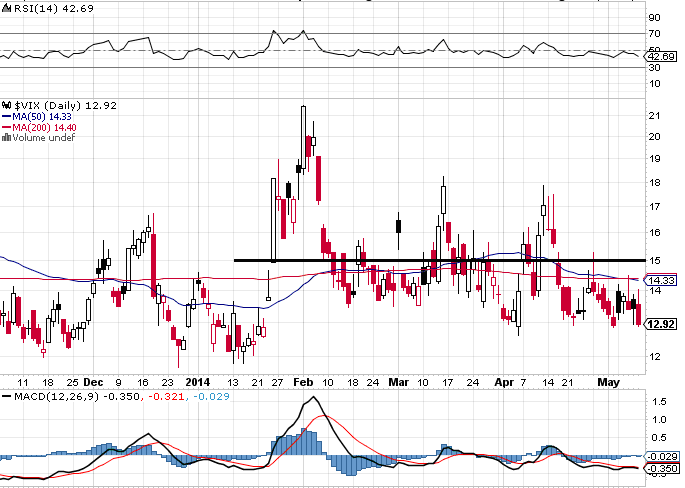Click the May month label on date axis
Viewport: 685px width, 488px height.
point(609,382)
